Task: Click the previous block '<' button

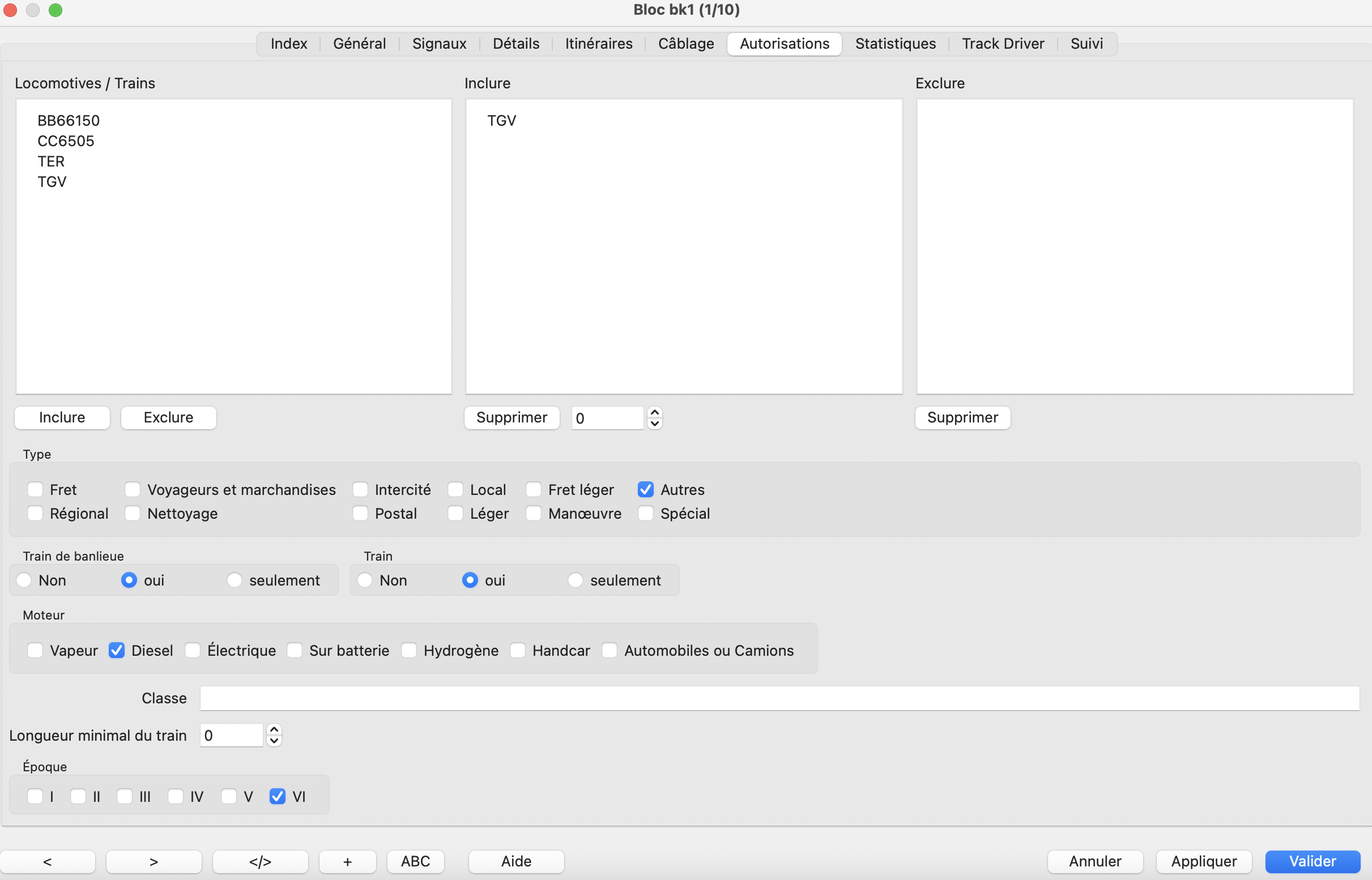Action: coord(48,861)
